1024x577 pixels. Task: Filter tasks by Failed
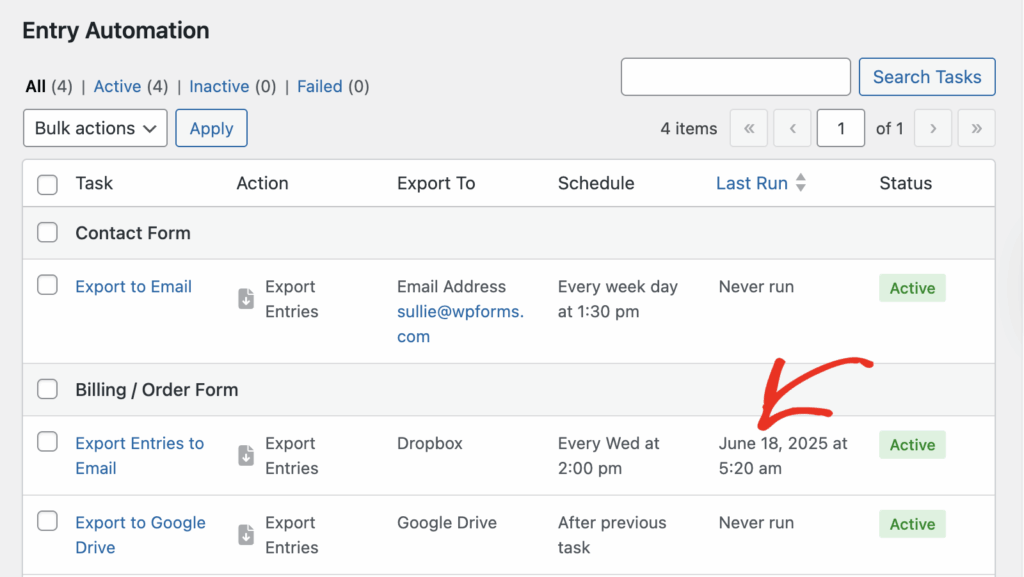click(319, 86)
